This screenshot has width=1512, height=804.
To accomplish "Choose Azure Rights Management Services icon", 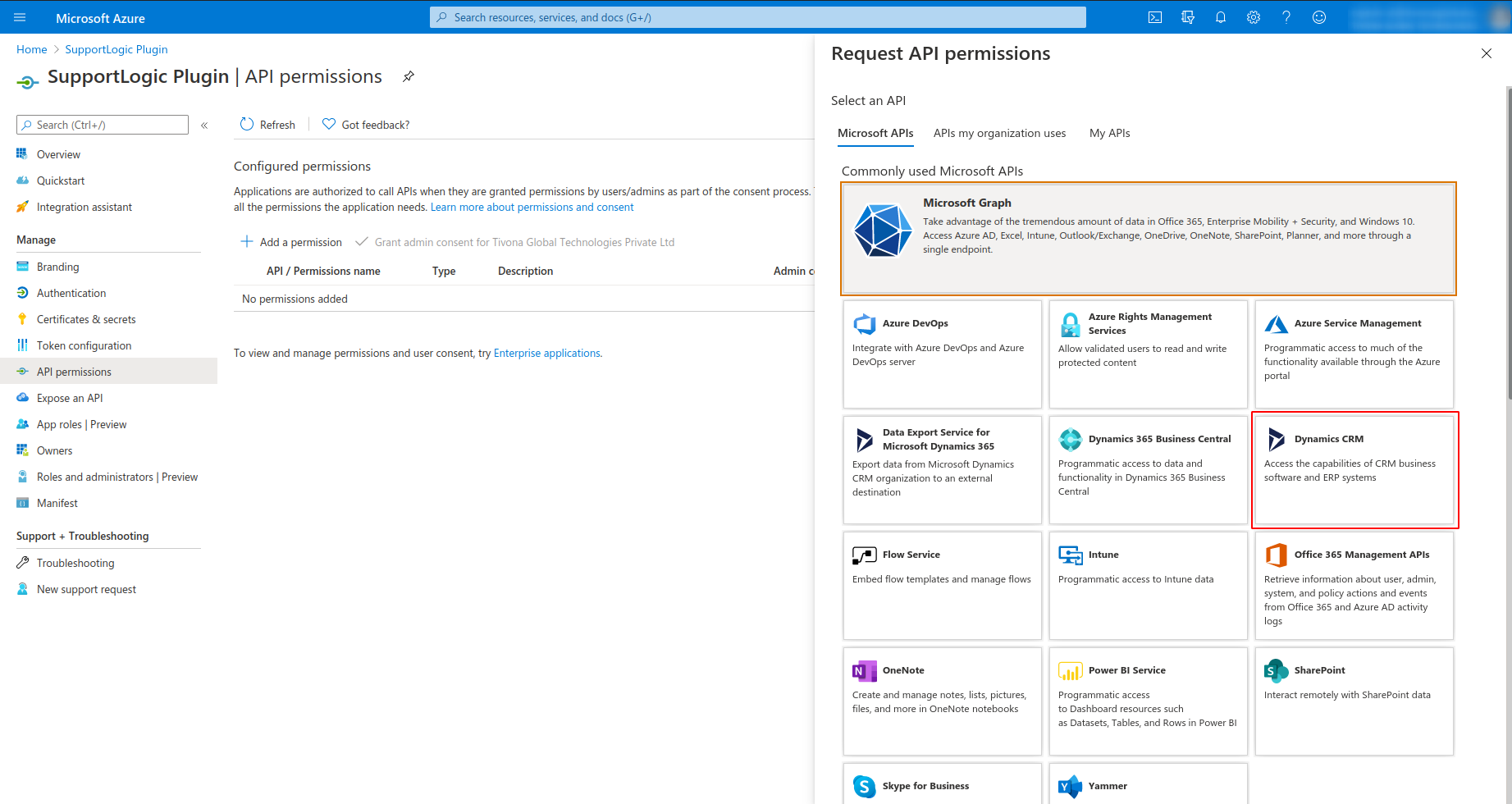I will 1071,325.
